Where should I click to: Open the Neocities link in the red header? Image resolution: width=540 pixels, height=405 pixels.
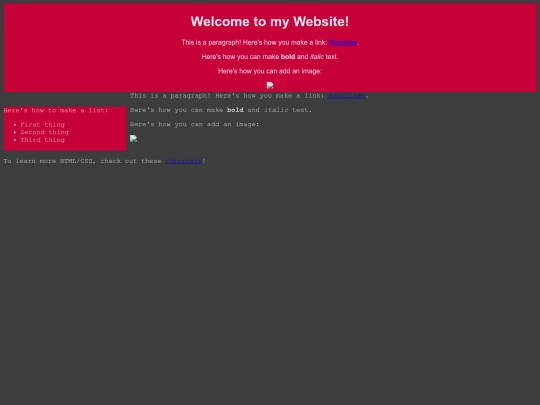(x=343, y=43)
